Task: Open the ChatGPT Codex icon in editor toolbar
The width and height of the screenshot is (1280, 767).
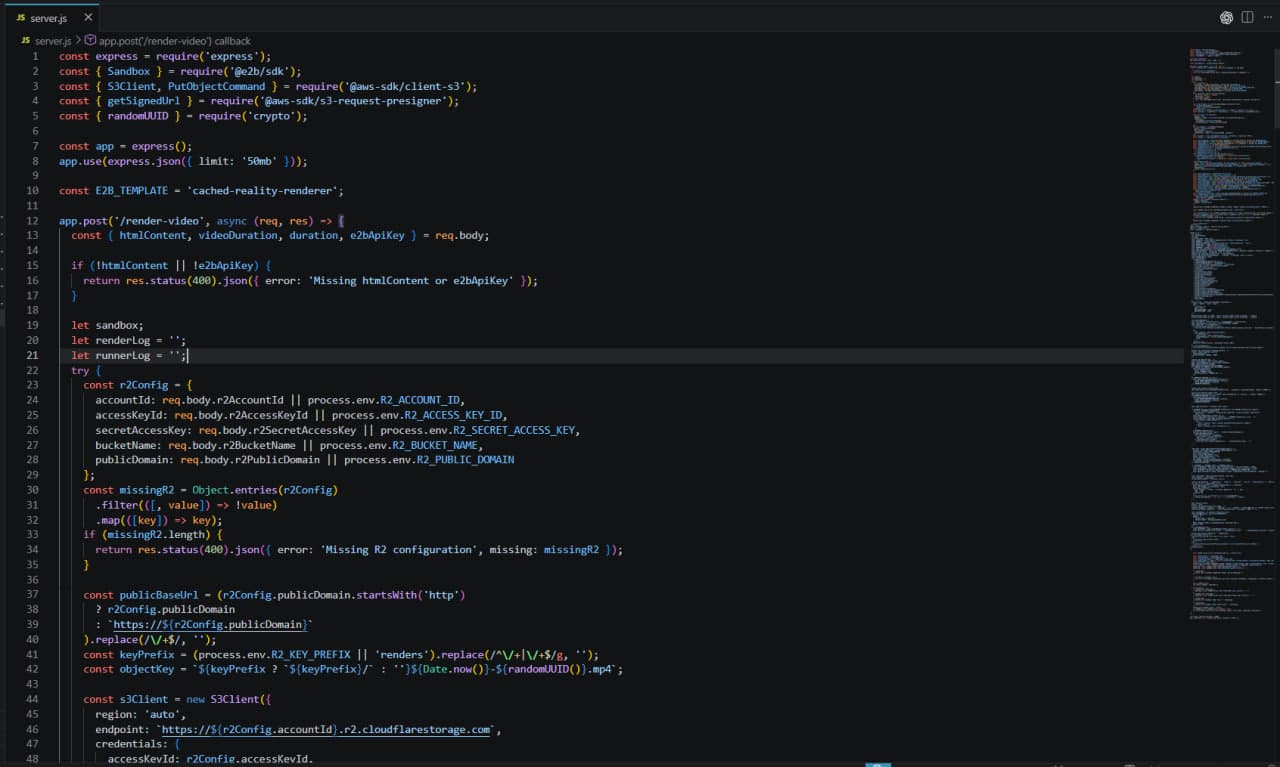Action: tap(1226, 17)
